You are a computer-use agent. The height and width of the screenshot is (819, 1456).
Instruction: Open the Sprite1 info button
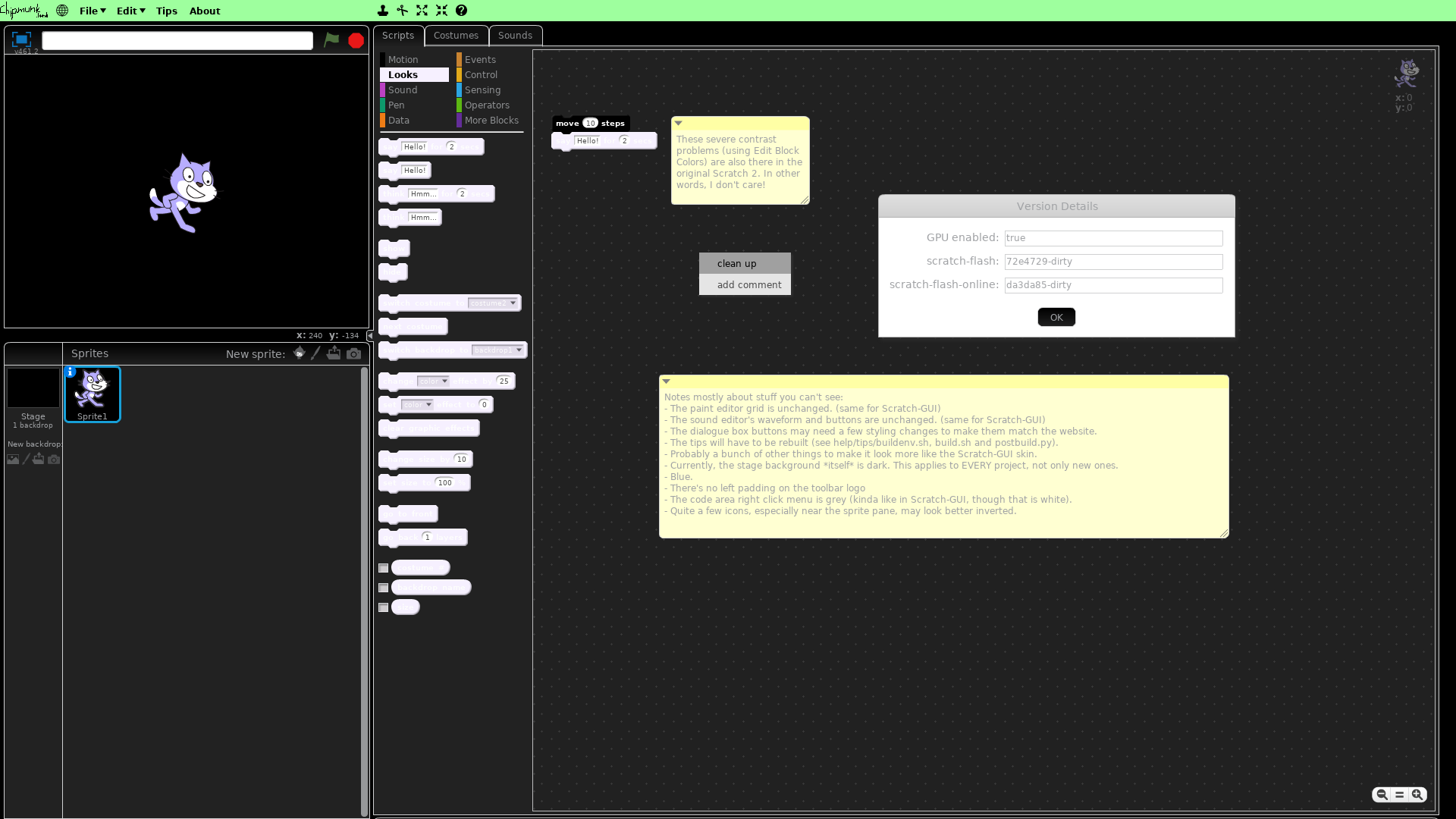(71, 372)
